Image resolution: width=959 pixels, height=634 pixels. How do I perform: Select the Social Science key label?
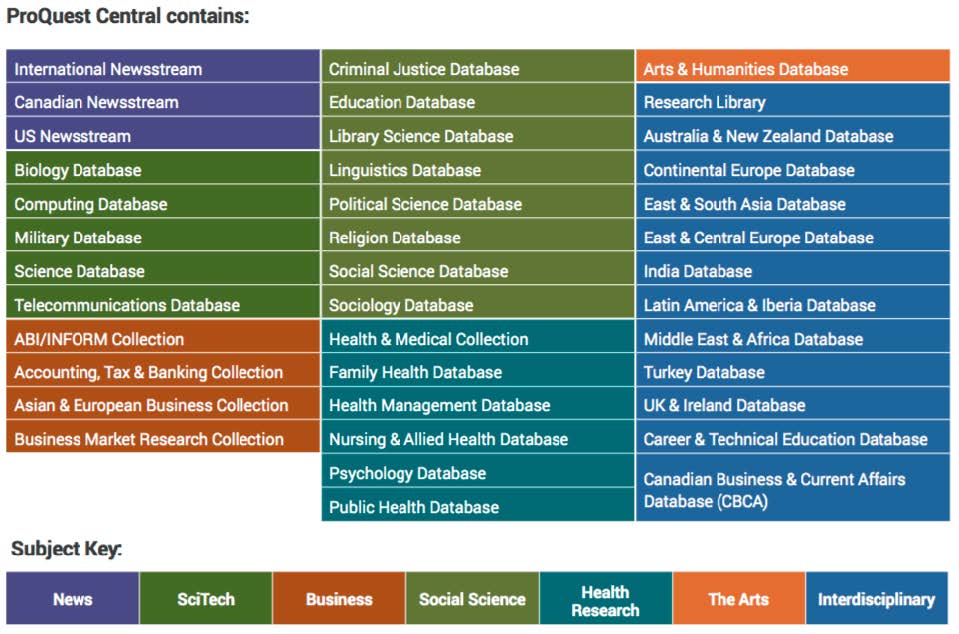(472, 599)
